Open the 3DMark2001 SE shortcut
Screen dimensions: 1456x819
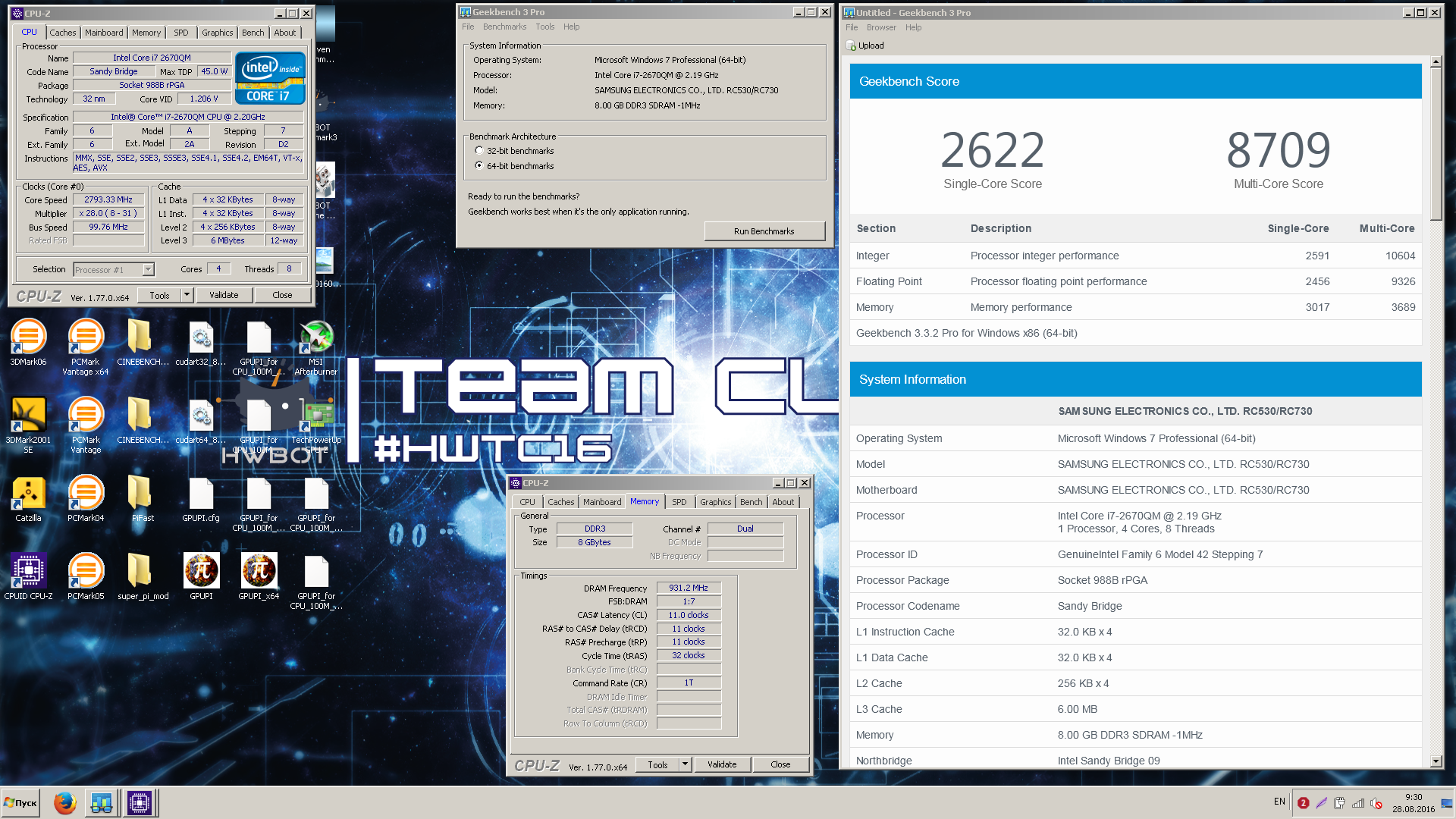click(x=28, y=425)
